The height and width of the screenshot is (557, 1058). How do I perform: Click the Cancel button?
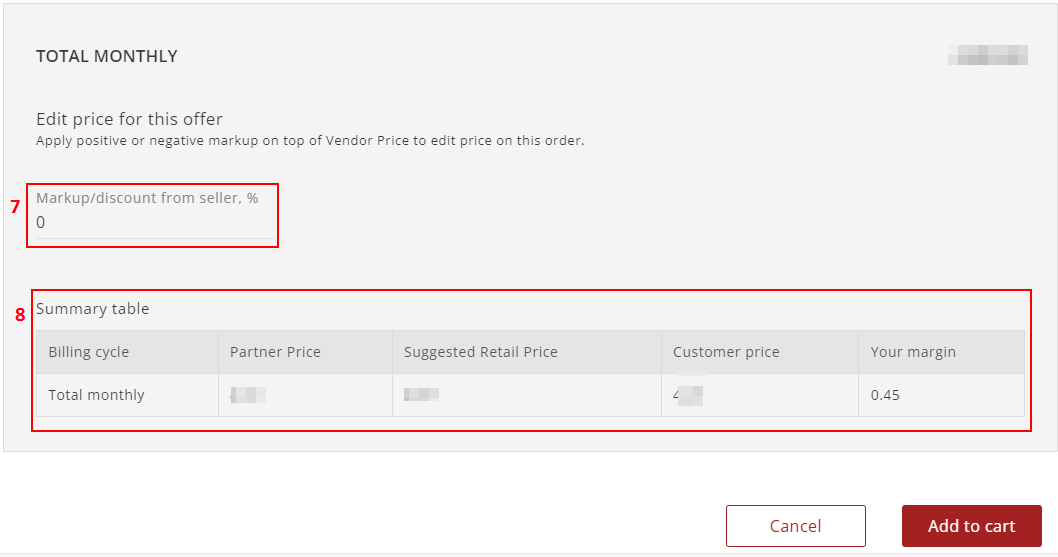pos(796,526)
